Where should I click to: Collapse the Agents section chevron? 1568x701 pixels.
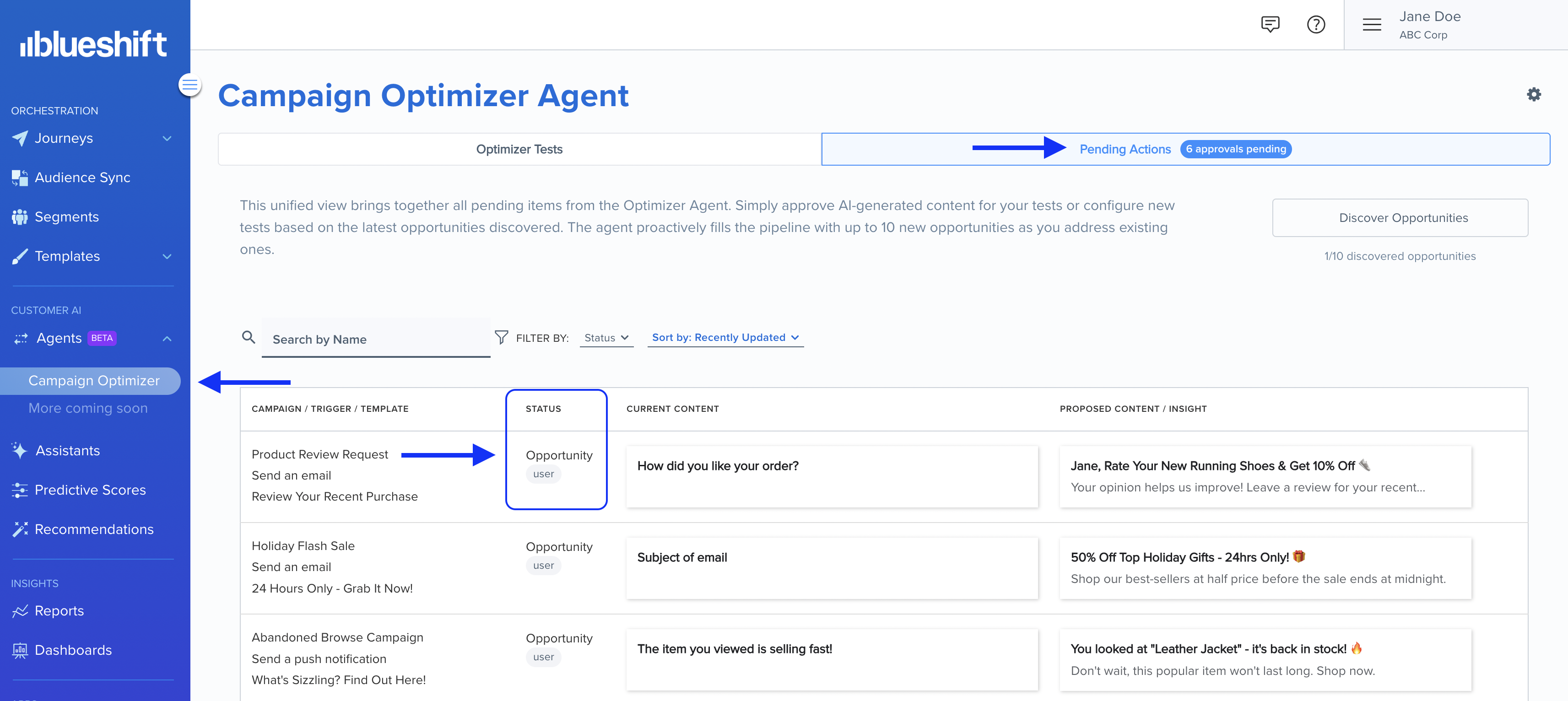(x=167, y=338)
